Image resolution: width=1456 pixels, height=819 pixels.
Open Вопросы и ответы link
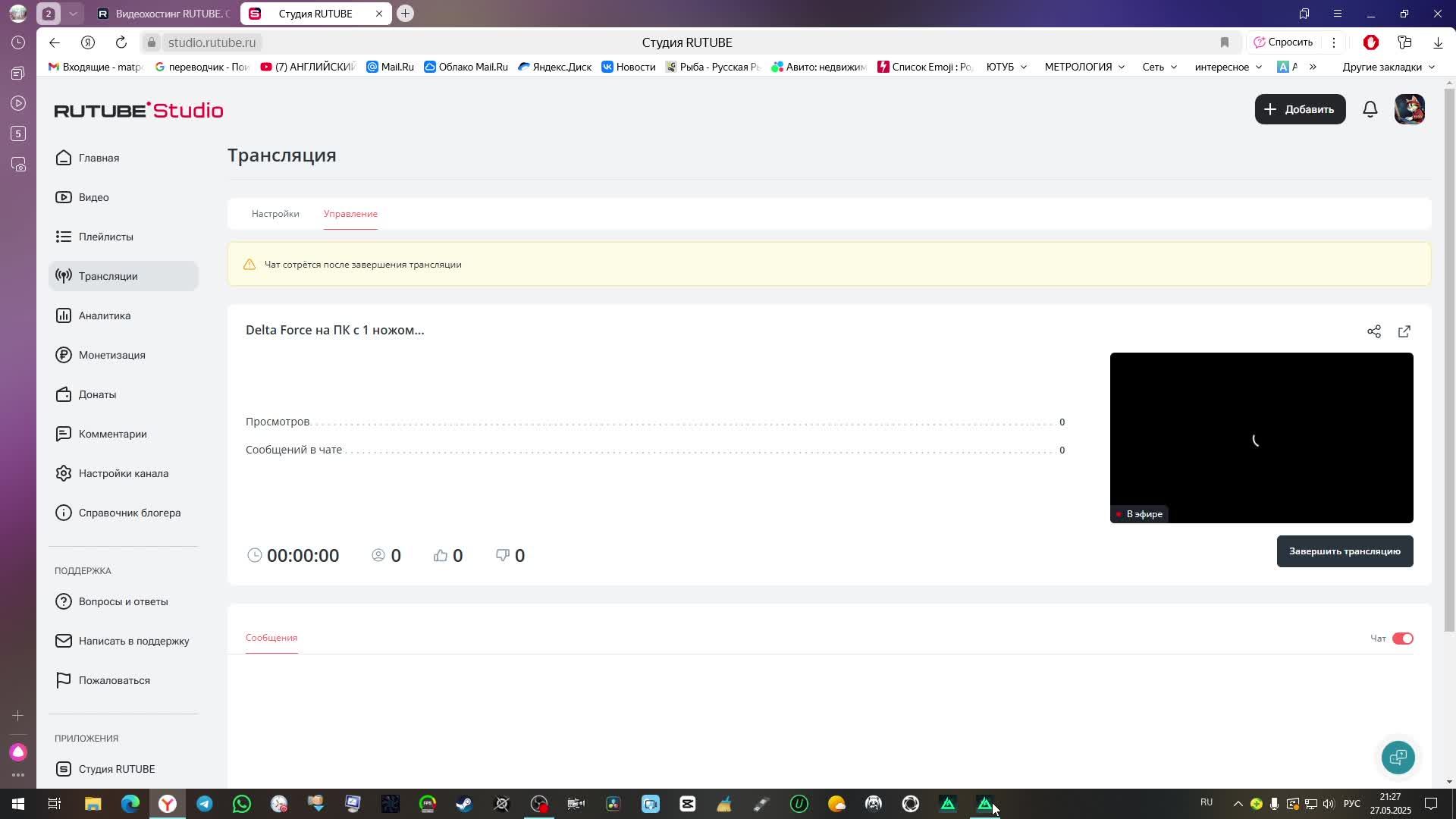pos(123,601)
